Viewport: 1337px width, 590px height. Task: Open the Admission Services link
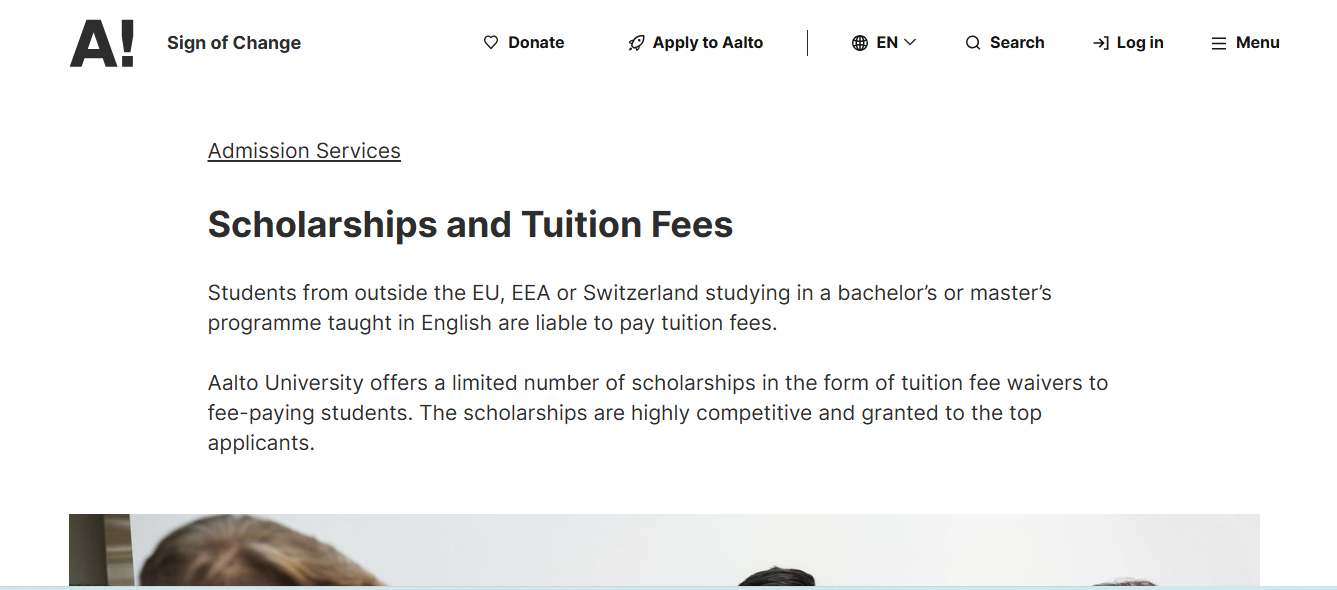(x=303, y=150)
